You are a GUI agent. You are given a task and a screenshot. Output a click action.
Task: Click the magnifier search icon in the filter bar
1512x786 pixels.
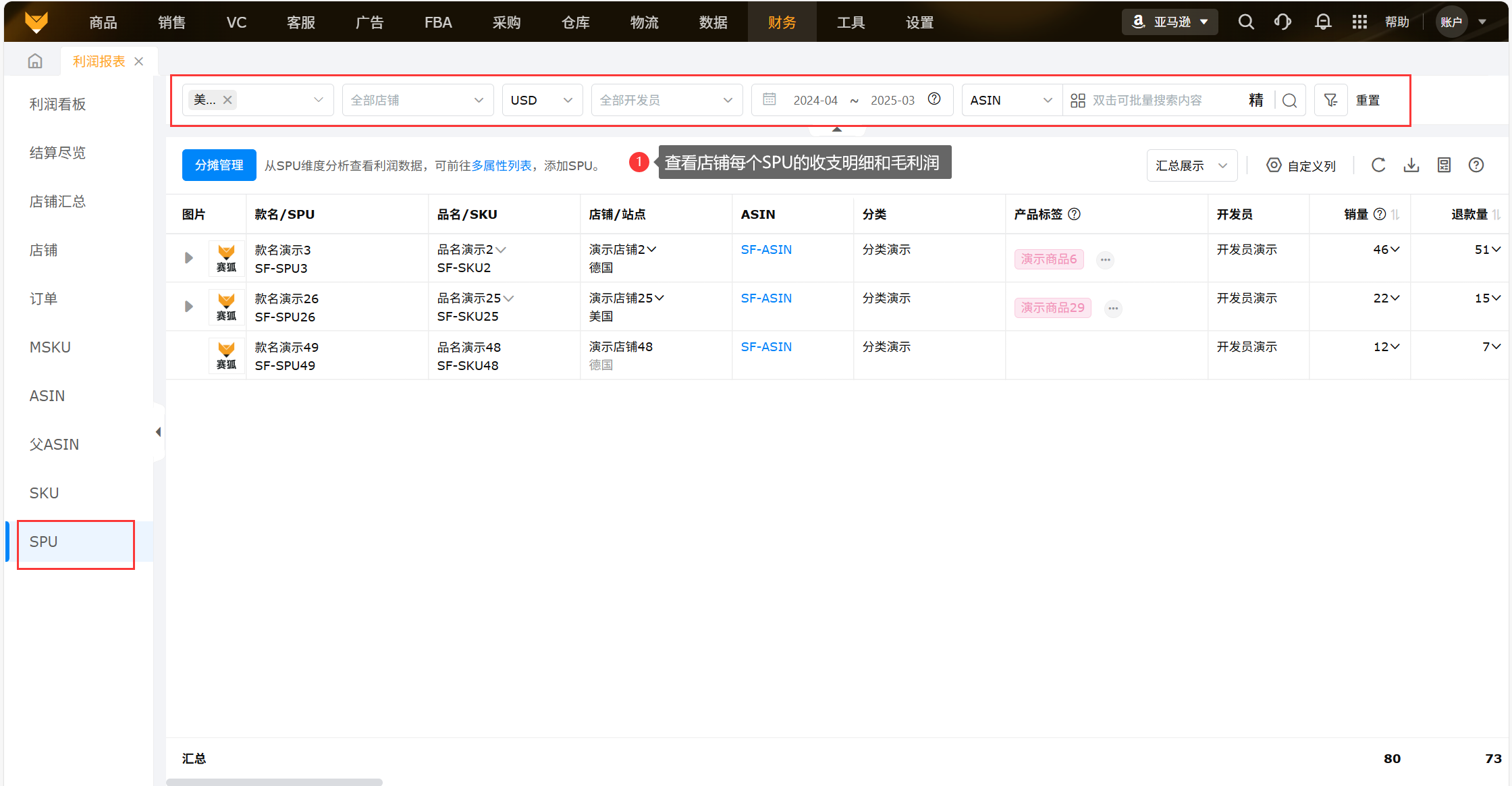coord(1289,101)
